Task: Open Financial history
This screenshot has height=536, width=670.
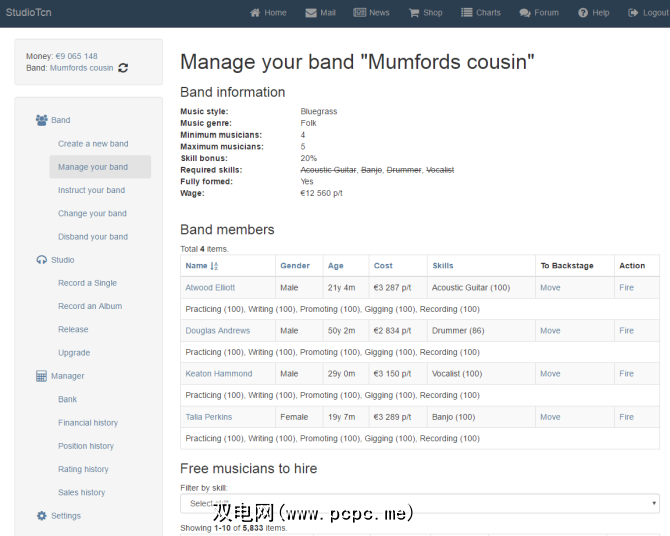Action: click(x=88, y=423)
